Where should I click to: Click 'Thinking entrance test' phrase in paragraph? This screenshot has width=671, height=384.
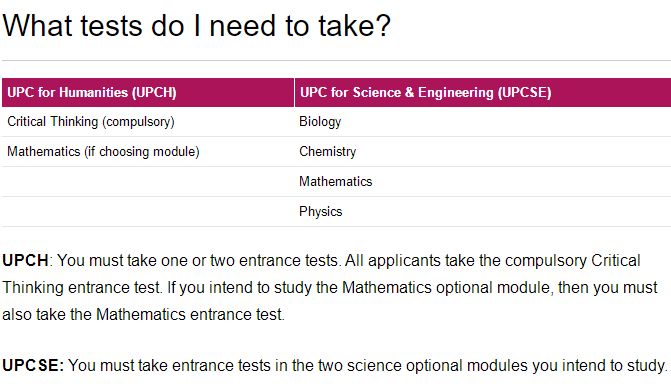click(x=81, y=288)
